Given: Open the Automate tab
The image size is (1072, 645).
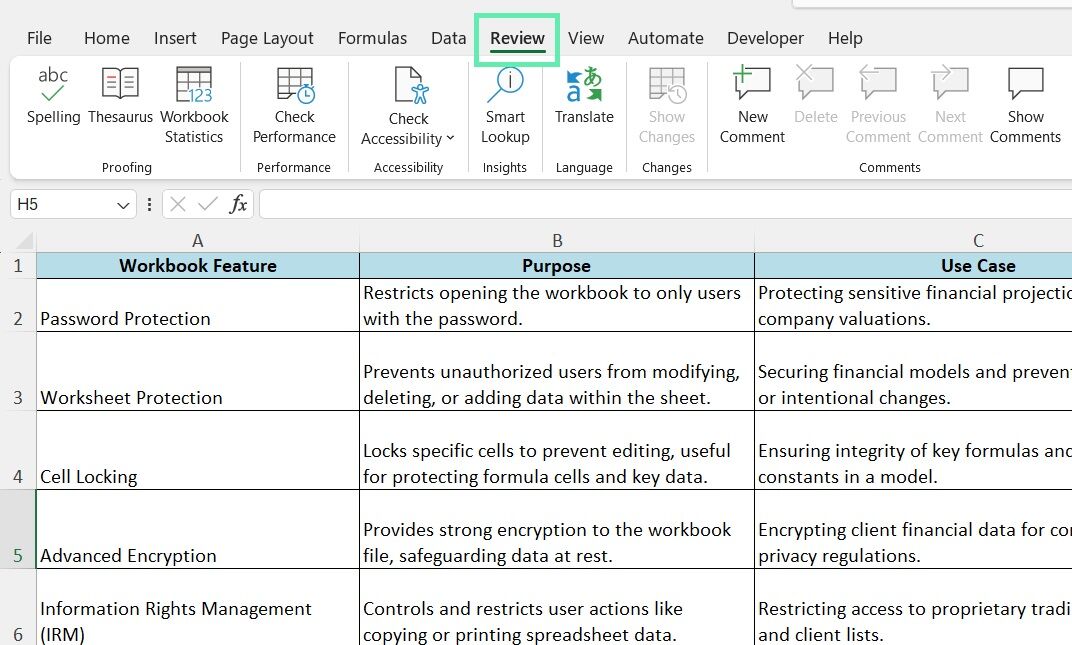Looking at the screenshot, I should pyautogui.click(x=666, y=38).
